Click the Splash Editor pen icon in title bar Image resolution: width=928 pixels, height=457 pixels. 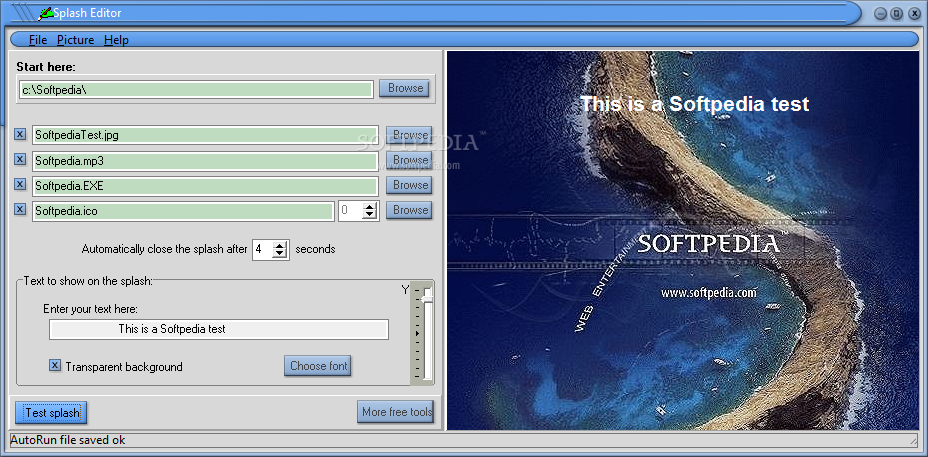tap(46, 12)
